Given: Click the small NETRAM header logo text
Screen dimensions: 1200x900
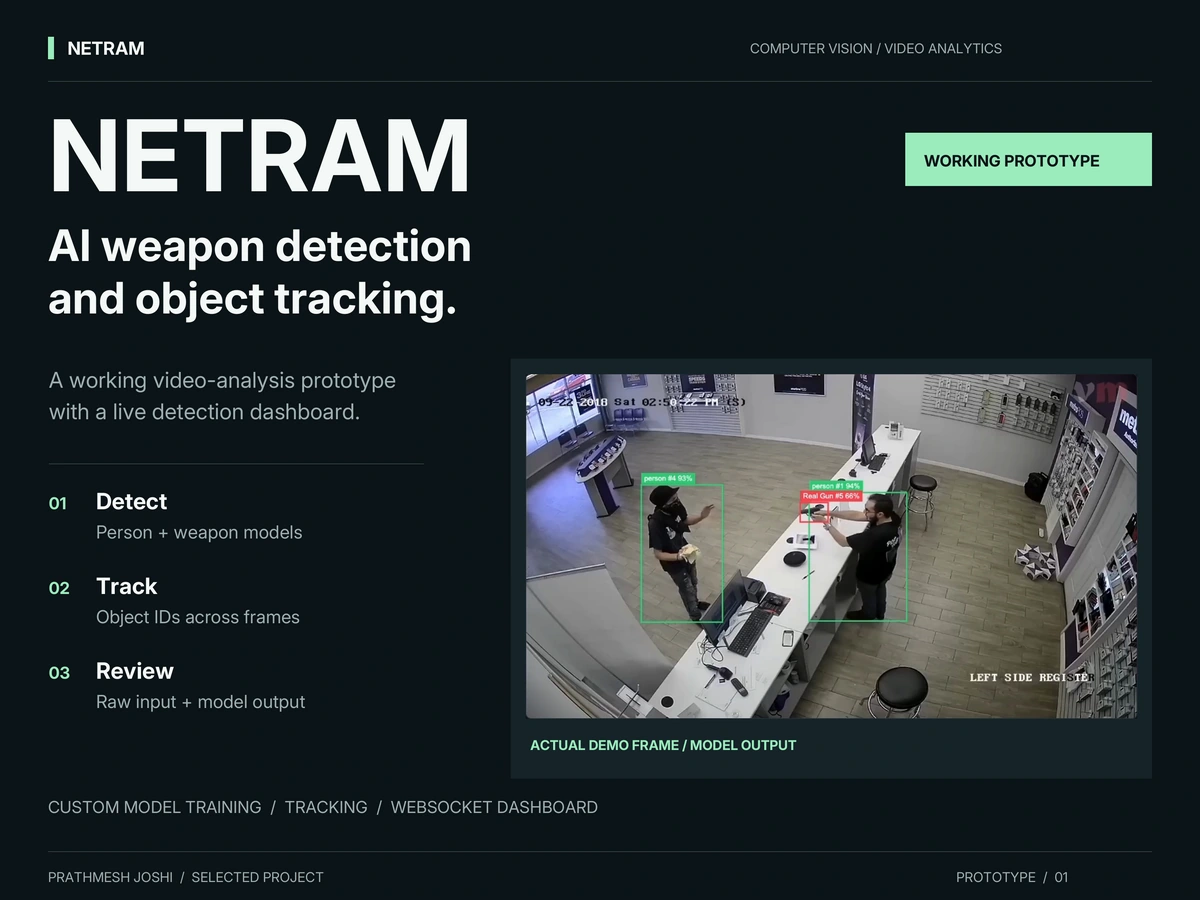Looking at the screenshot, I should point(106,48).
